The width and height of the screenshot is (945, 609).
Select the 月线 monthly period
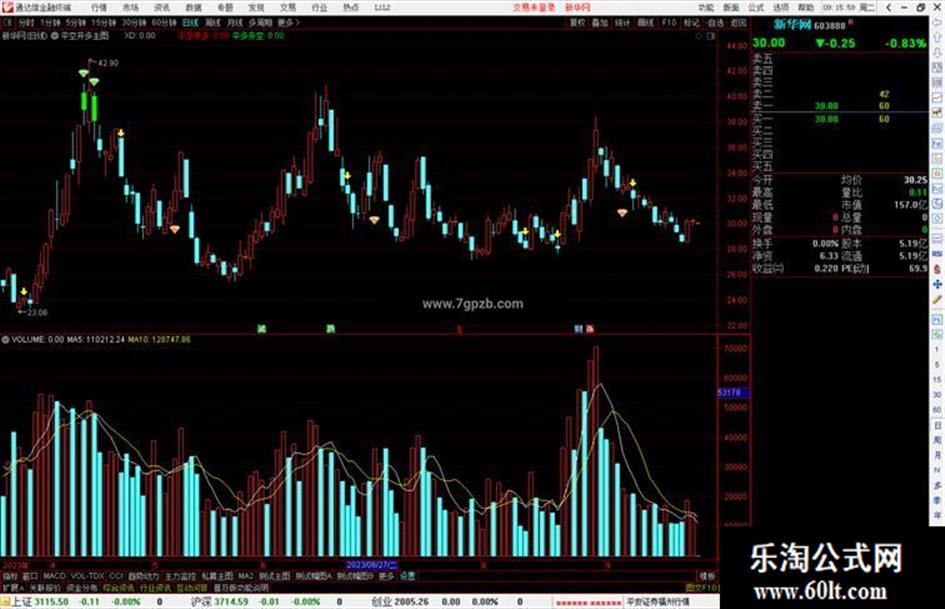point(235,22)
